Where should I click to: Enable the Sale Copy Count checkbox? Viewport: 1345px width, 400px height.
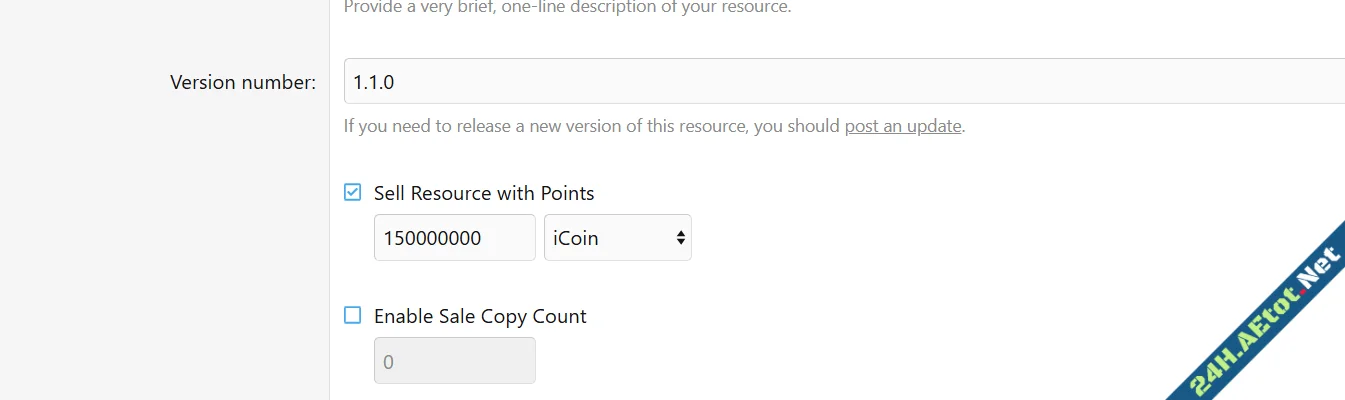pyautogui.click(x=352, y=315)
